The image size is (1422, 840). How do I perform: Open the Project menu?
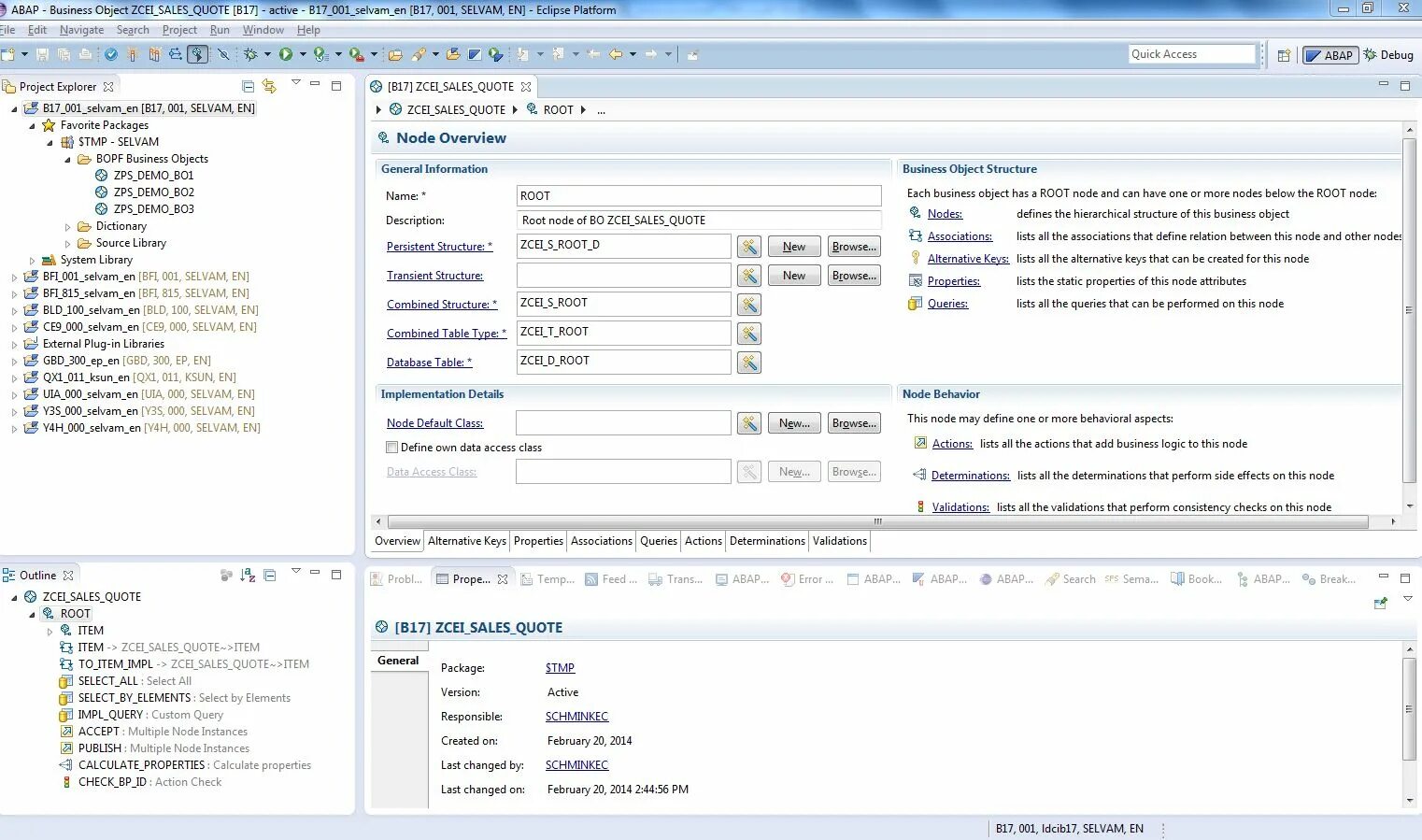(179, 30)
